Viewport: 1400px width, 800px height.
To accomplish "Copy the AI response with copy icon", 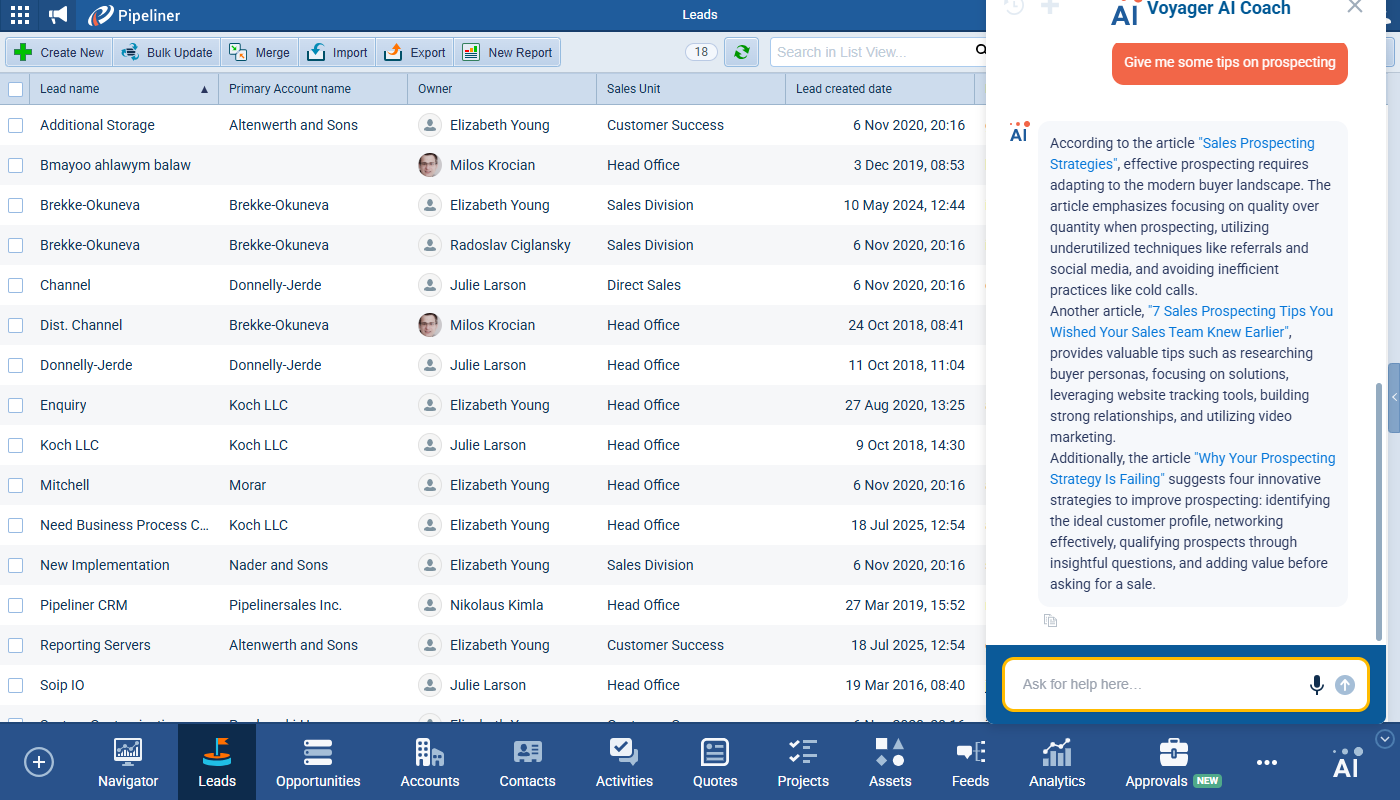I will 1050,621.
